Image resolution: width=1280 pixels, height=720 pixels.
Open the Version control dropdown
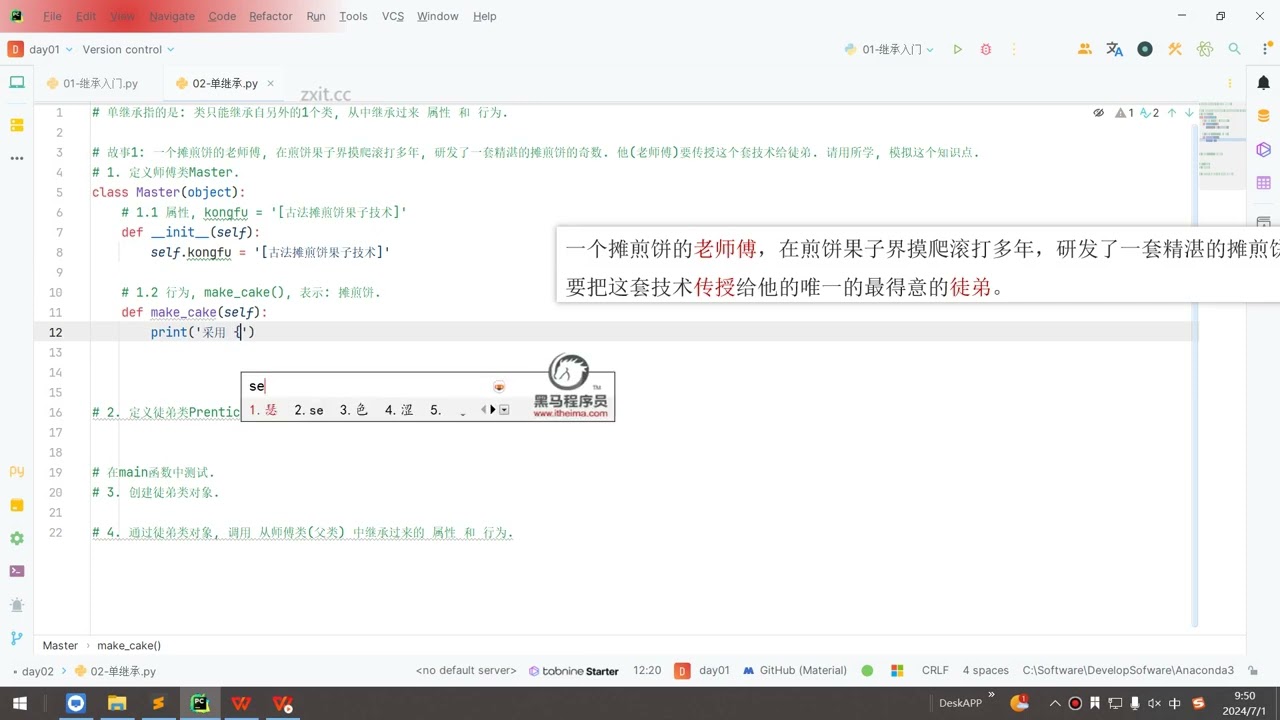[x=128, y=49]
